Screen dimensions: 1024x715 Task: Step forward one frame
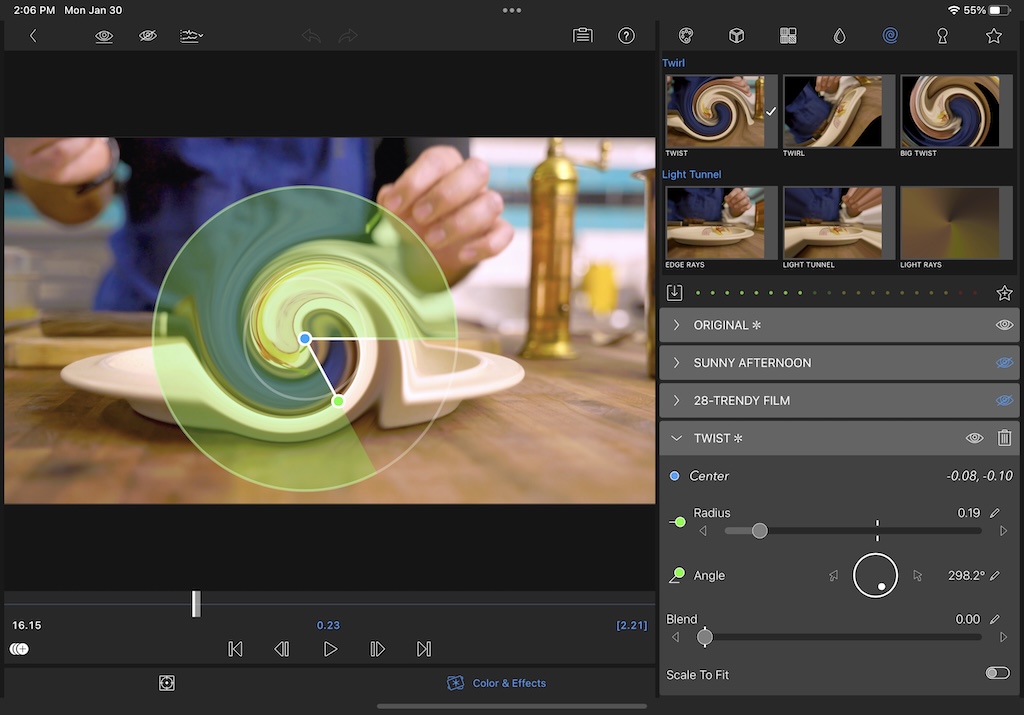[x=377, y=649]
